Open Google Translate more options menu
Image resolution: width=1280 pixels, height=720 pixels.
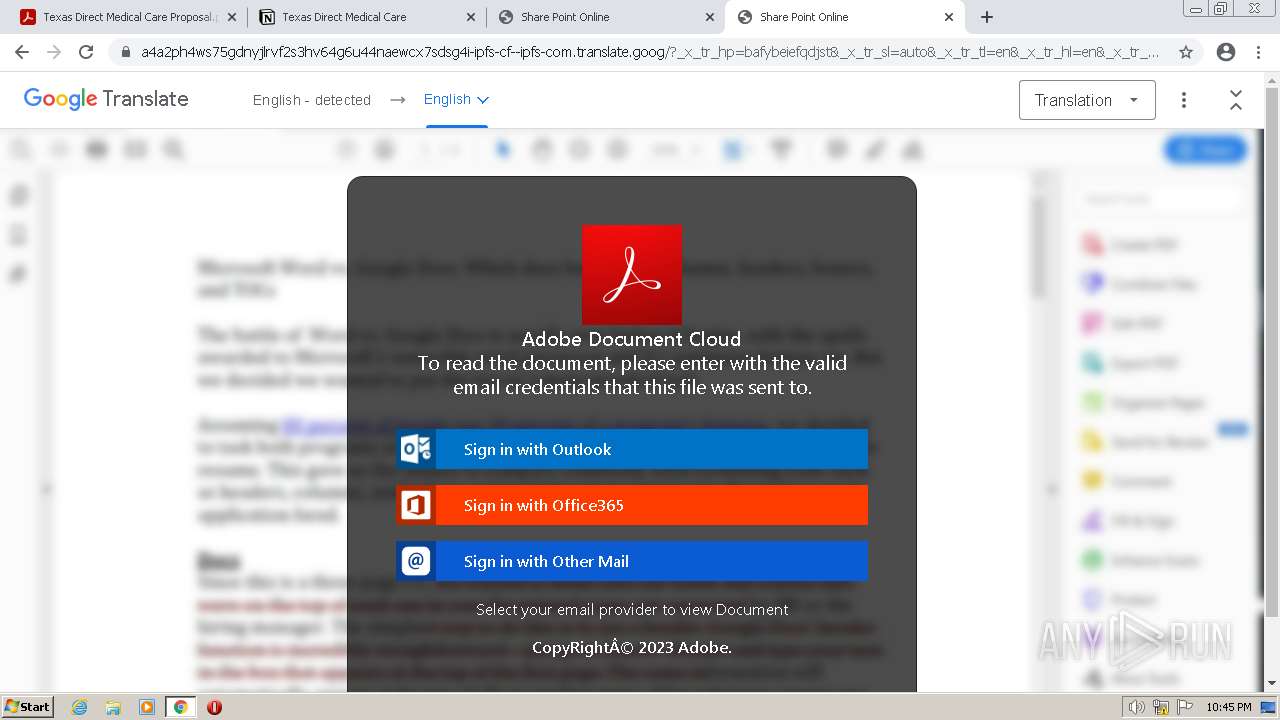[1184, 100]
